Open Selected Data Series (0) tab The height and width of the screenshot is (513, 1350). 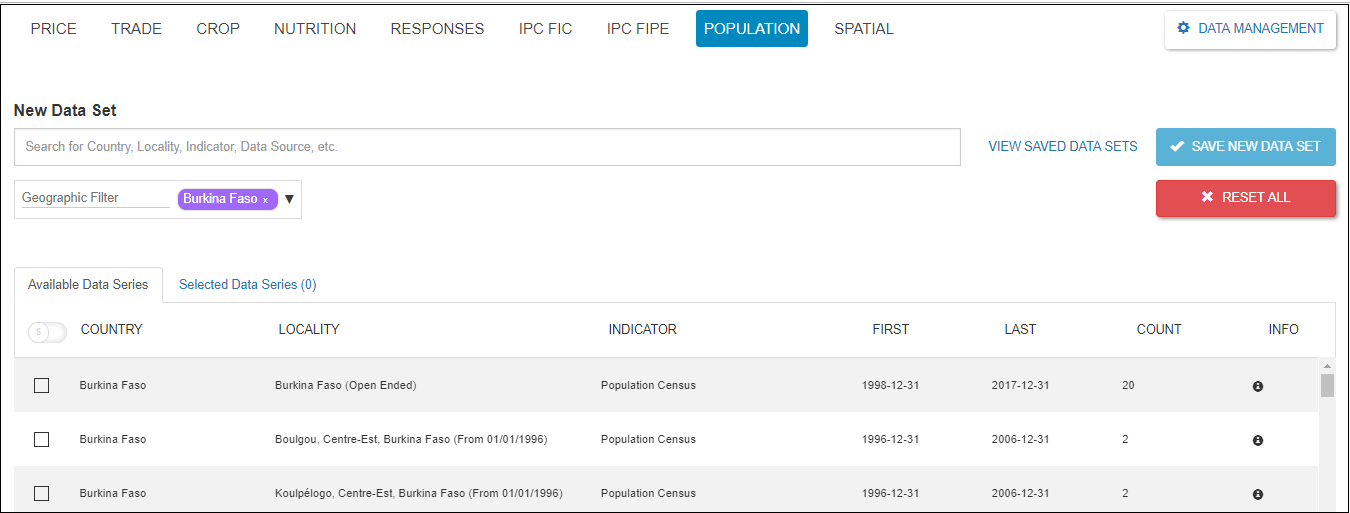tap(247, 284)
